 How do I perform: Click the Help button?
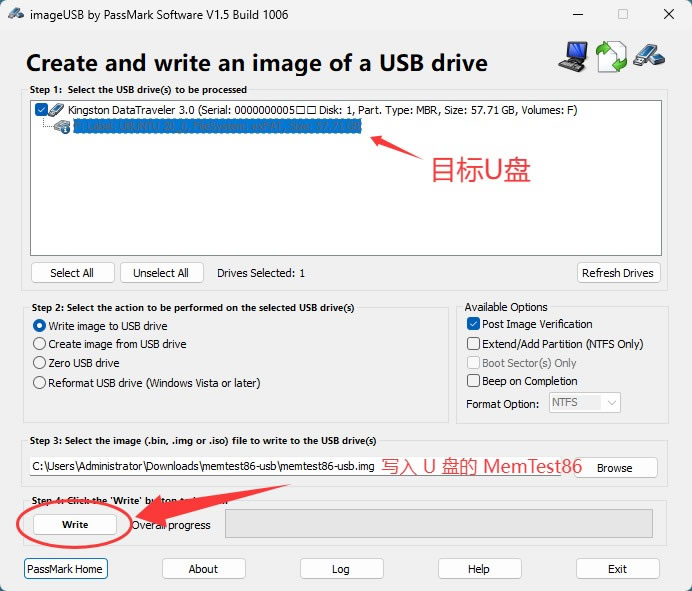coord(479,569)
